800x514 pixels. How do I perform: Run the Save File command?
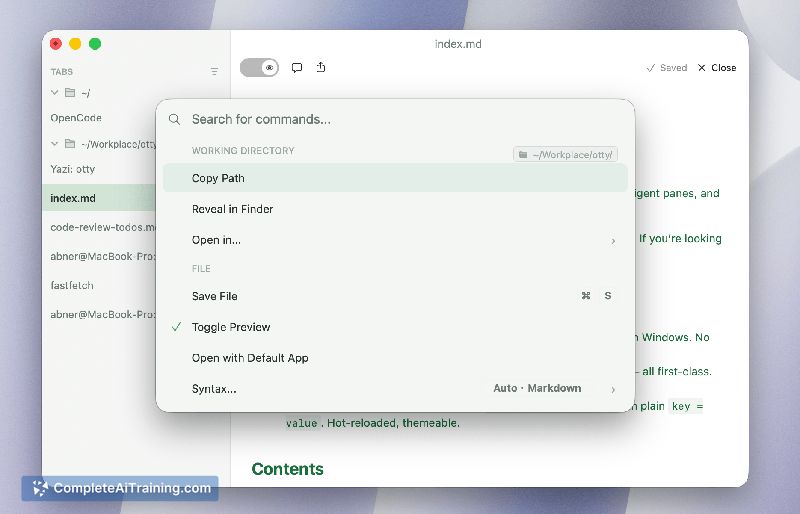(x=395, y=296)
